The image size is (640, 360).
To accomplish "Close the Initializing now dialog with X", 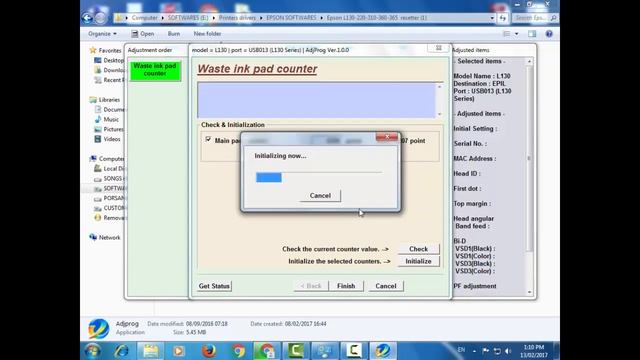I will [387, 137].
